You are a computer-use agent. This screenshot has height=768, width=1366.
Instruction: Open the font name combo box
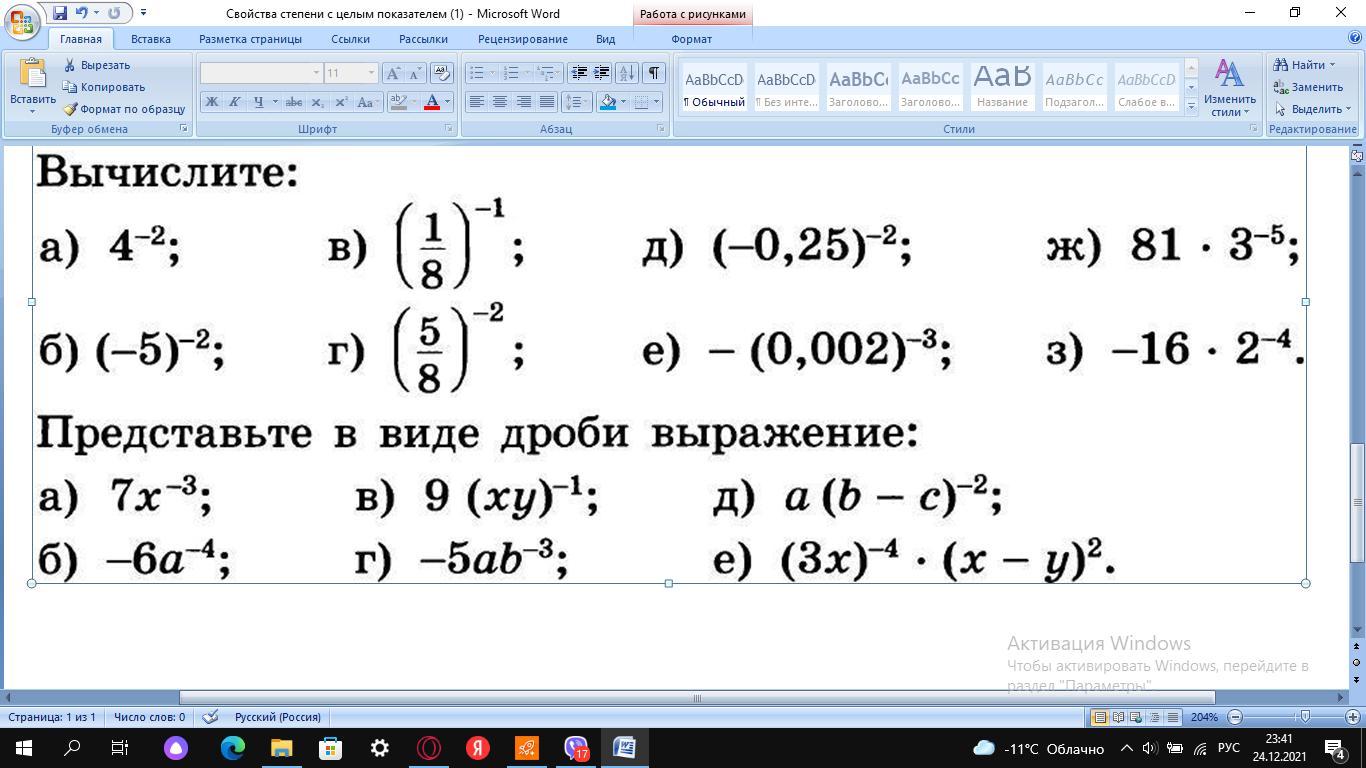(260, 73)
